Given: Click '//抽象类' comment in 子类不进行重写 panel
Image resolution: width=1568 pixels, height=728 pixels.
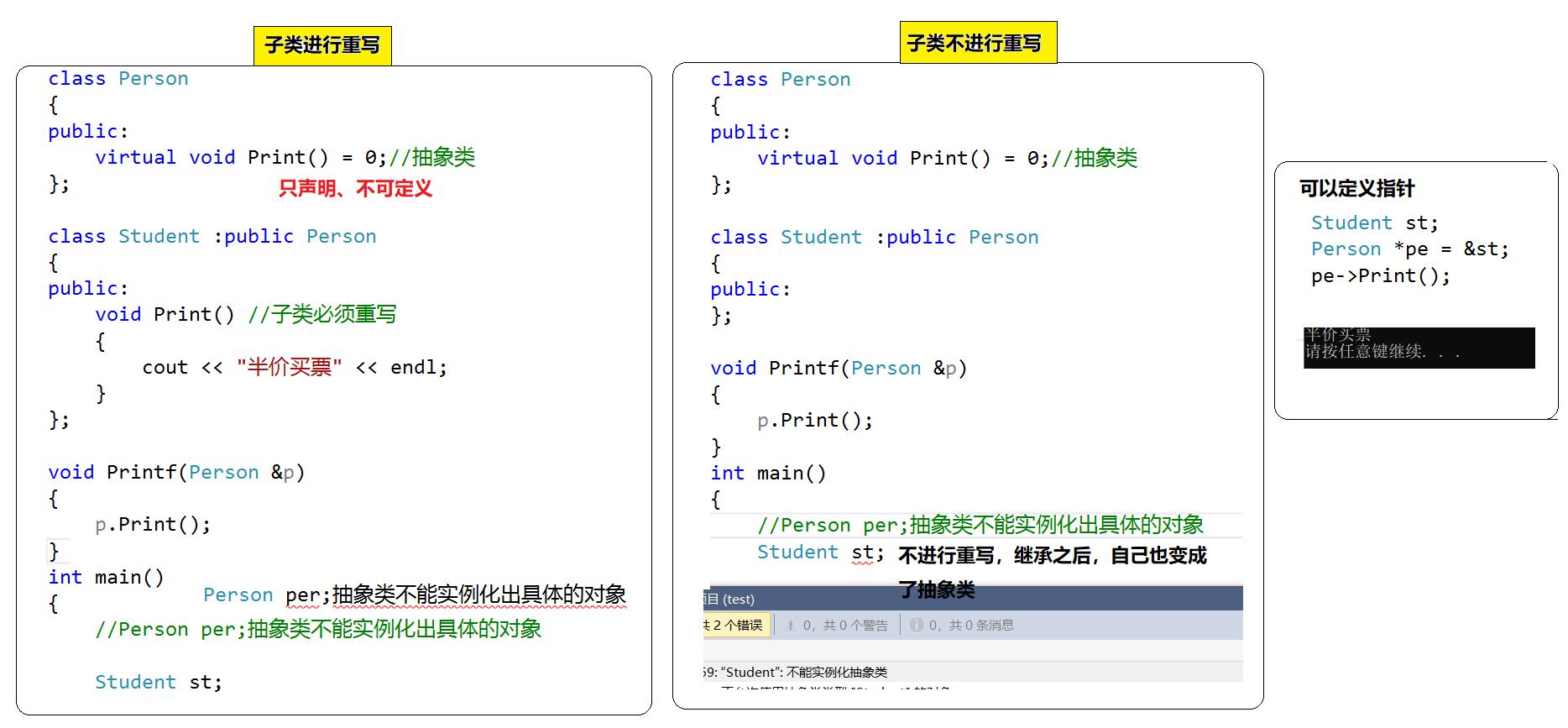Looking at the screenshot, I should (1095, 158).
